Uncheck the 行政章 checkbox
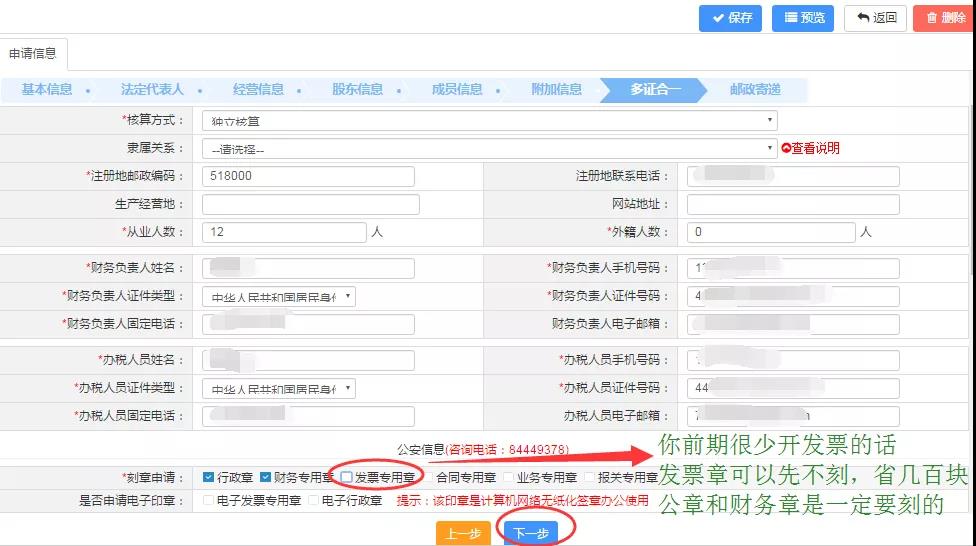Viewport: 976px width, 546px height. point(208,478)
